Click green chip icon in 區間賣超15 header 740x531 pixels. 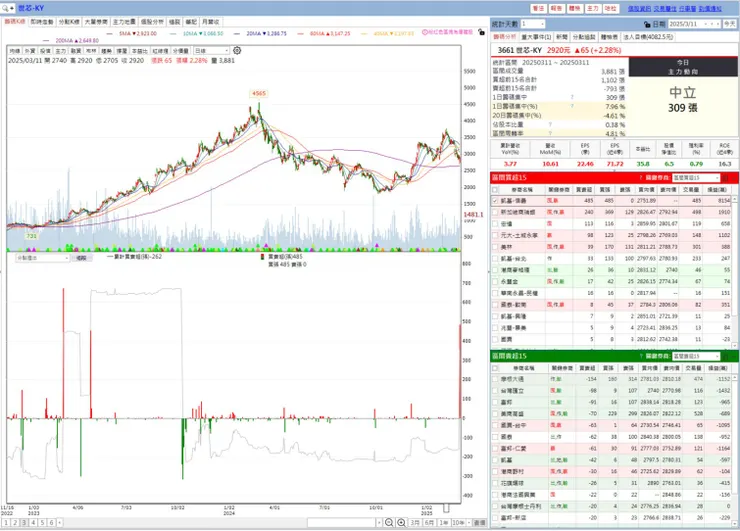point(725,356)
